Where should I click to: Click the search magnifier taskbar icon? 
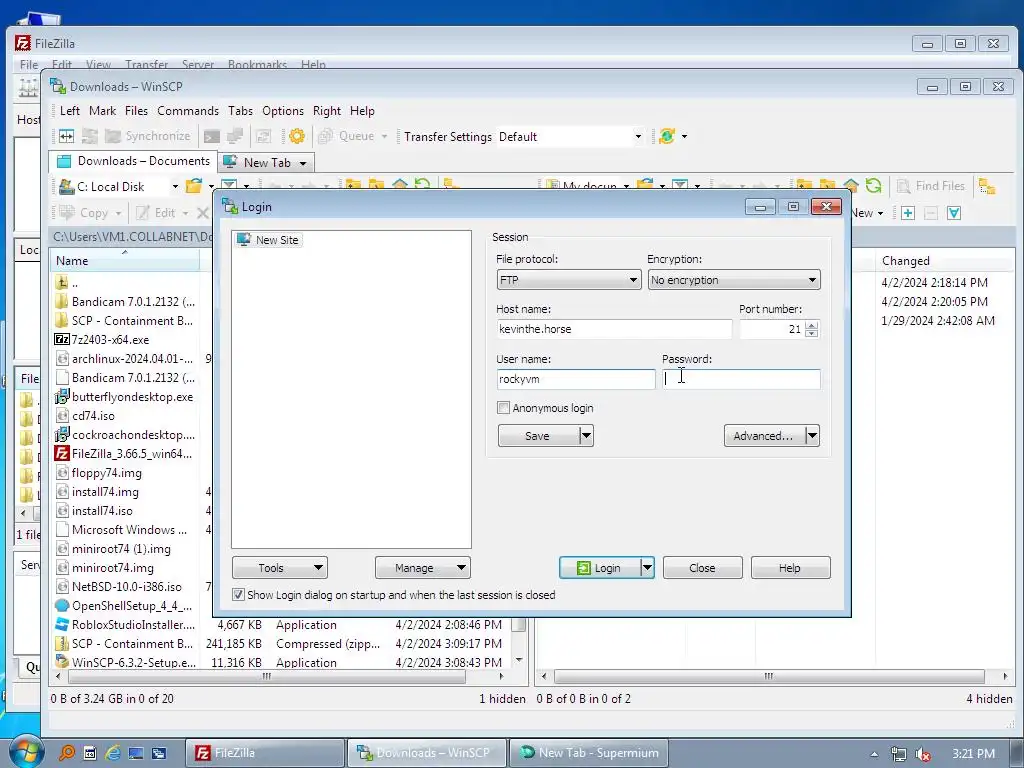pos(67,753)
